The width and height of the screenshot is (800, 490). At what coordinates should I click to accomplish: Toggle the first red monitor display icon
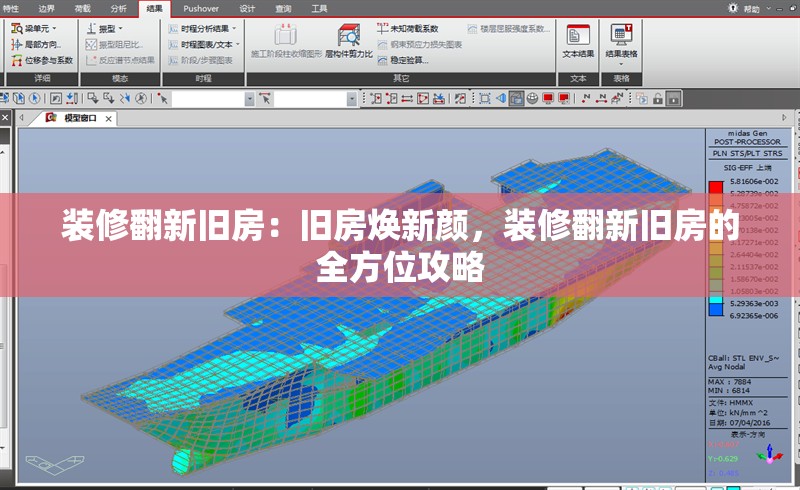tap(548, 98)
